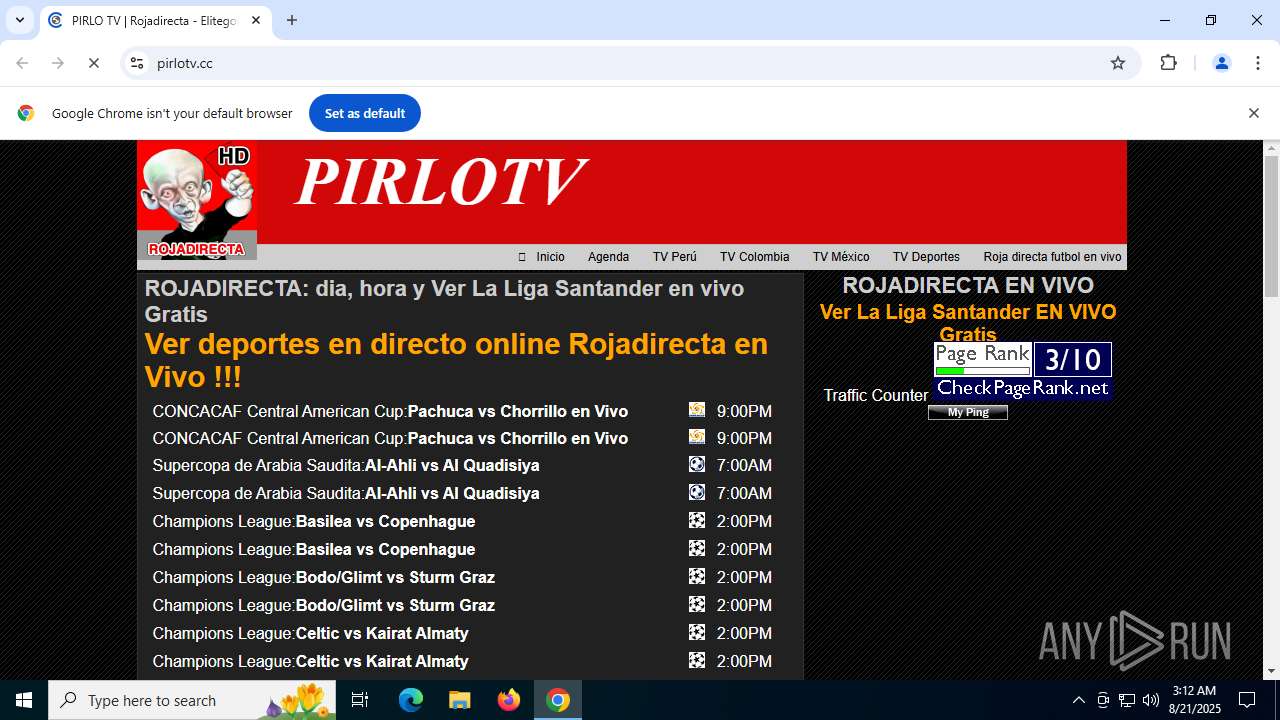Viewport: 1280px width, 720px height.
Task: Click the Traffic Counter text
Action: tap(876, 395)
